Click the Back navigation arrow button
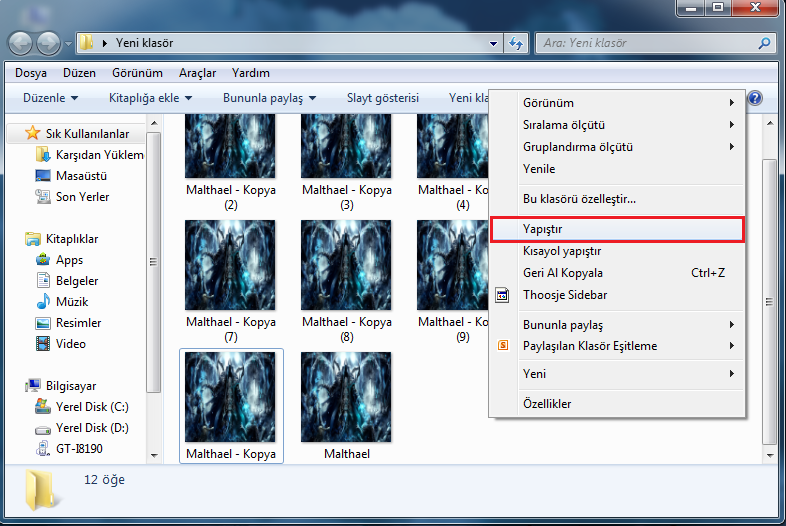786x526 pixels. pyautogui.click(x=20, y=43)
